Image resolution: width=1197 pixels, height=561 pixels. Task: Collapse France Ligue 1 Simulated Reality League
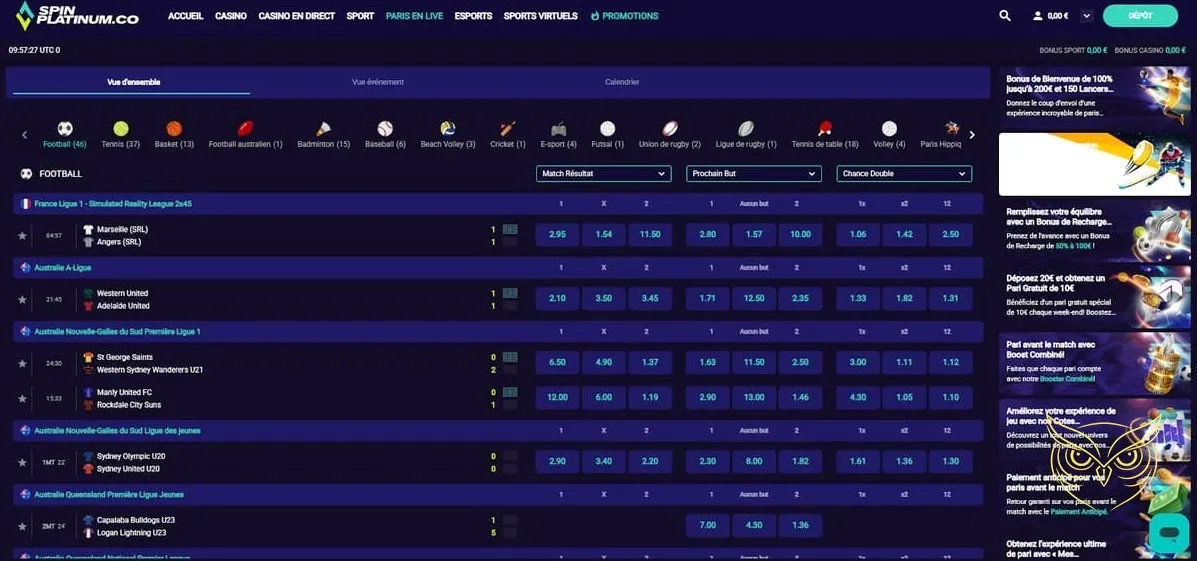pyautogui.click(x=498, y=204)
